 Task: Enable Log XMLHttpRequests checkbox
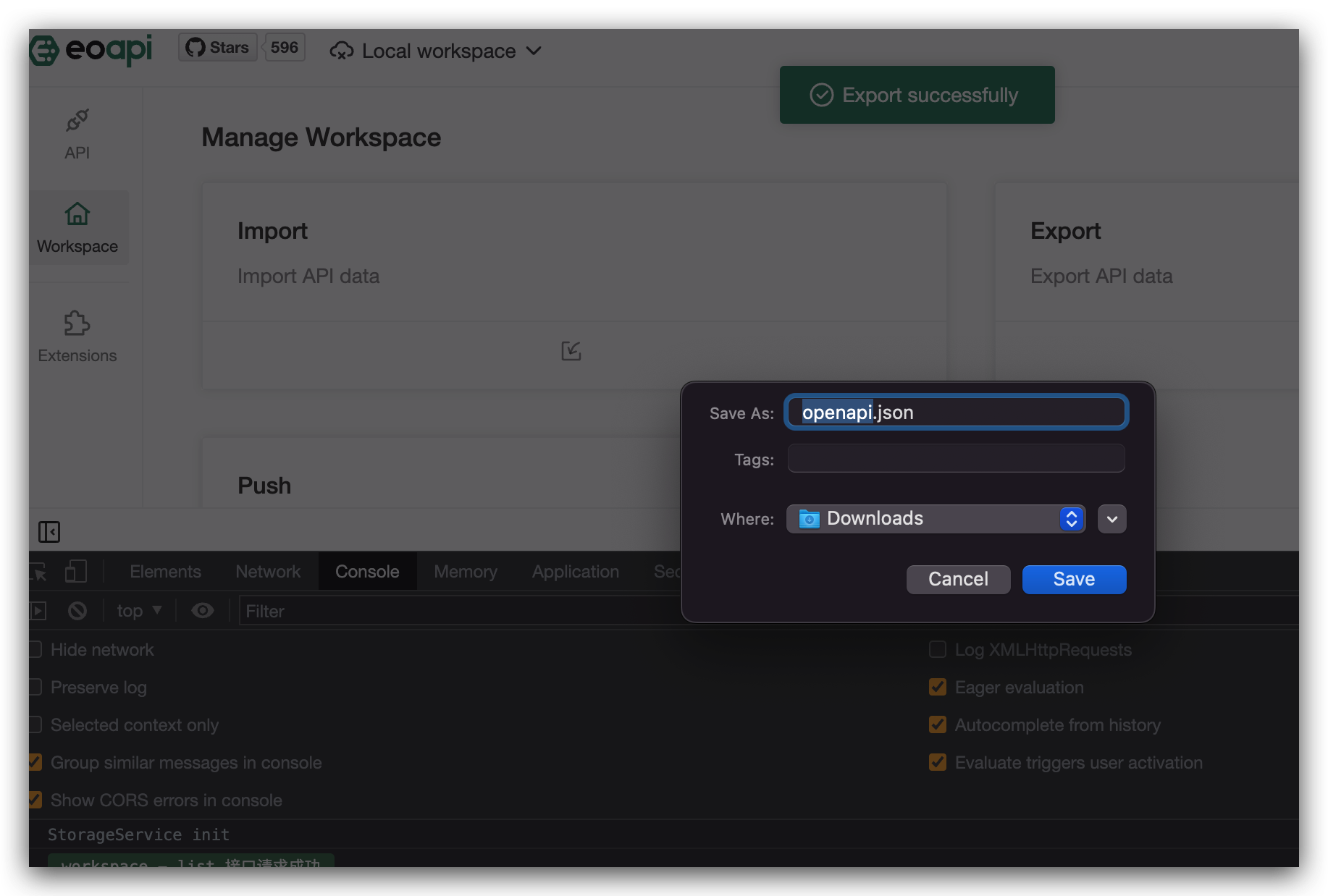pyautogui.click(x=938, y=650)
